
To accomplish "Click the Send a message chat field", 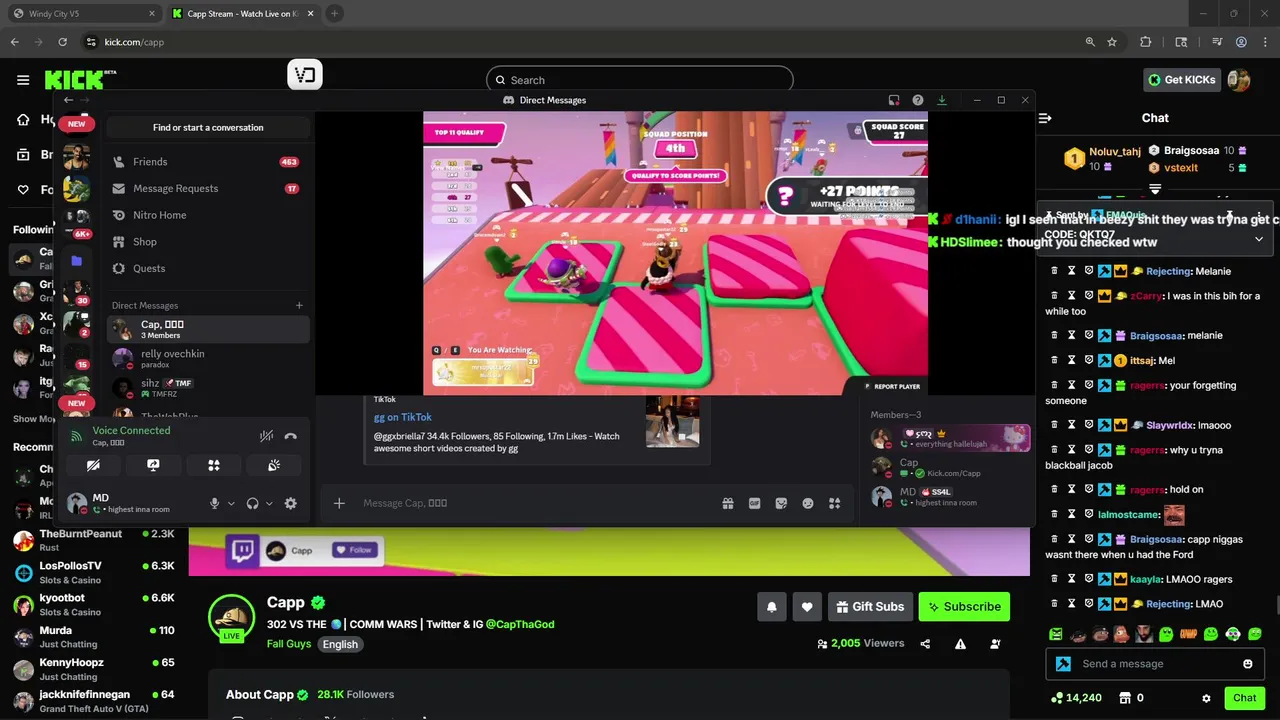I will 1155,664.
